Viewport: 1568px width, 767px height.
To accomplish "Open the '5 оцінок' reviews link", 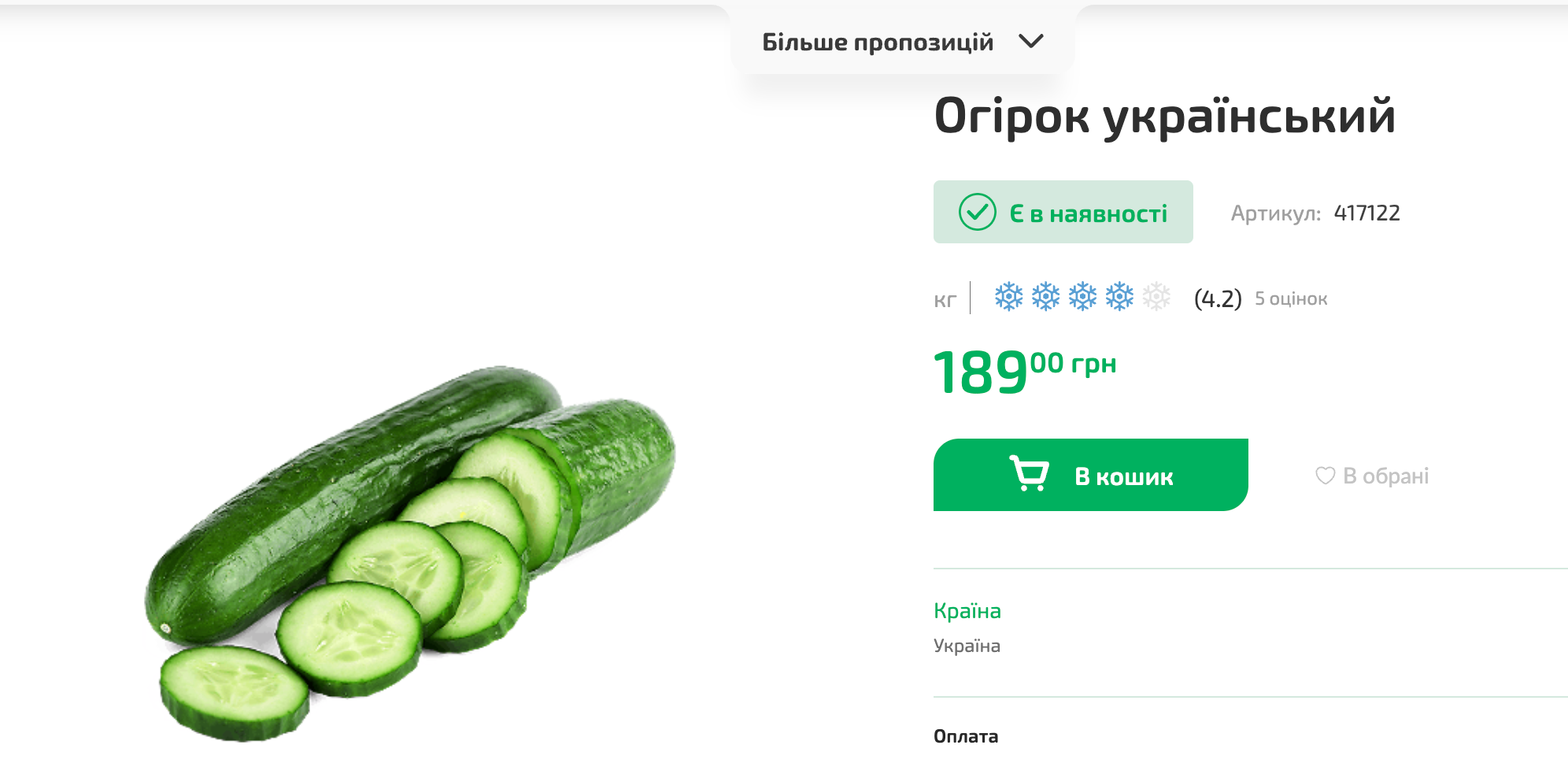I will coord(1292,298).
